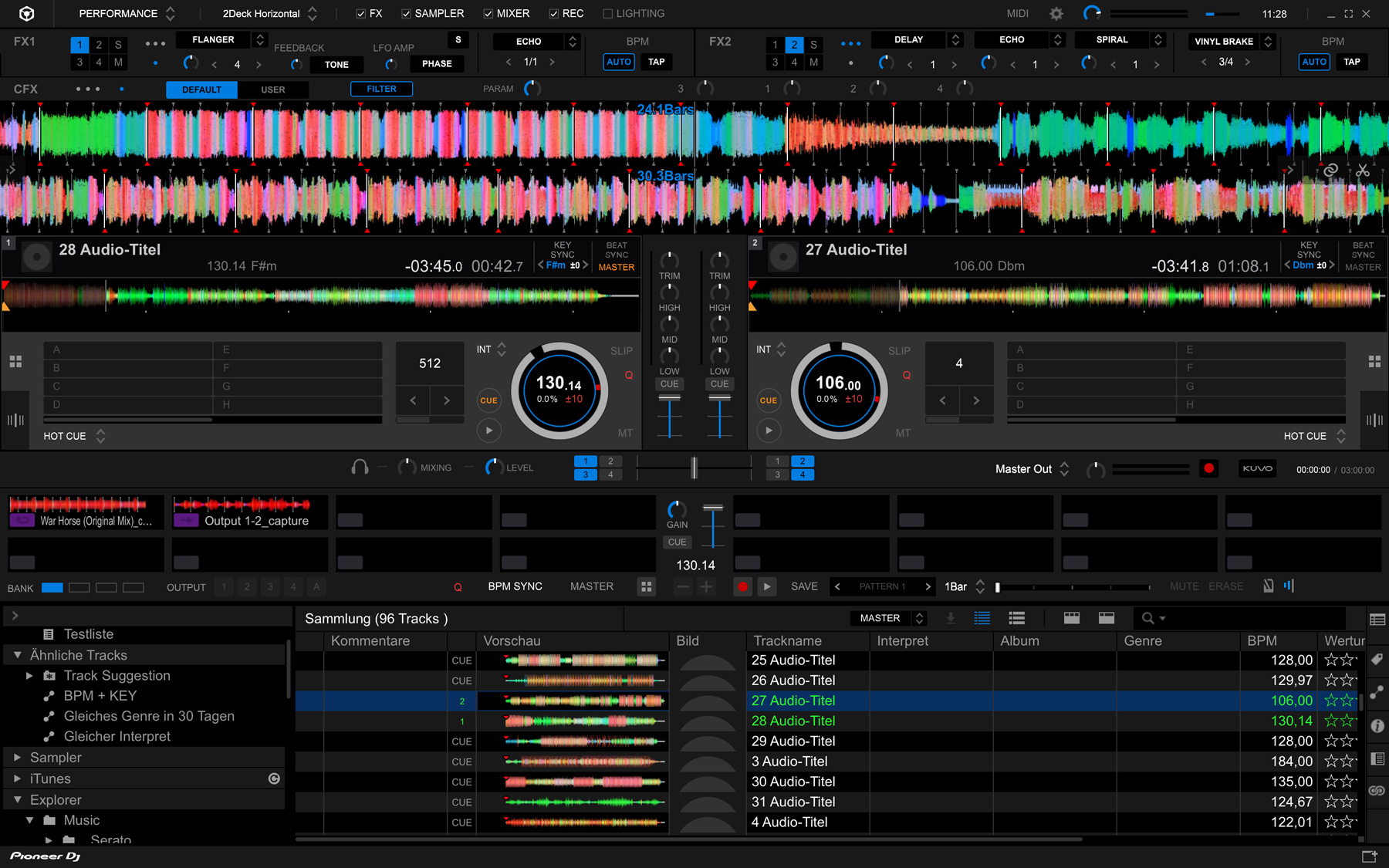Enable the SAMPLER checkbox in the top bar
Image resolution: width=1389 pixels, height=868 pixels.
click(x=405, y=13)
